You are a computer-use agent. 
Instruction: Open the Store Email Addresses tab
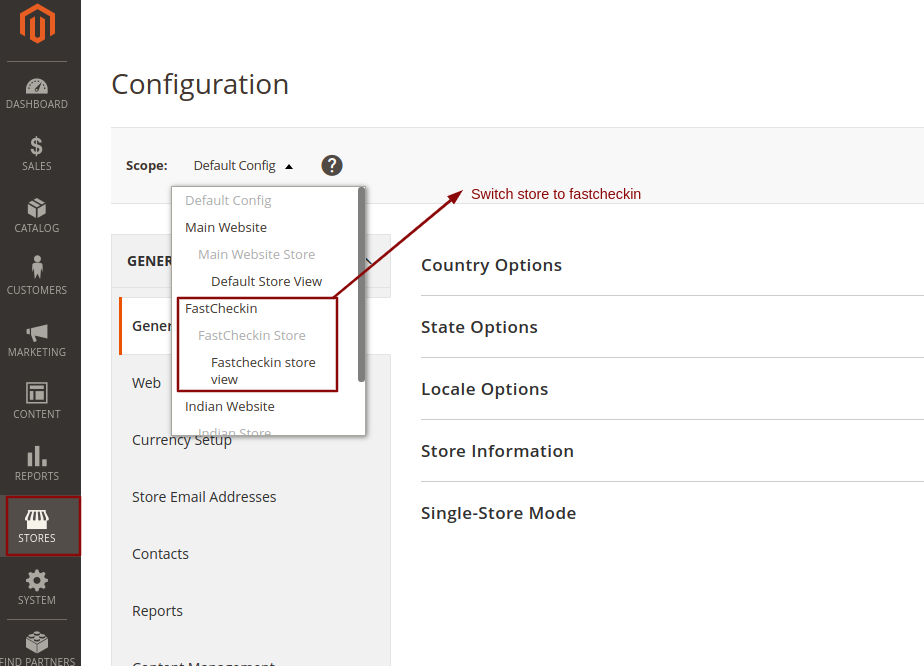204,497
